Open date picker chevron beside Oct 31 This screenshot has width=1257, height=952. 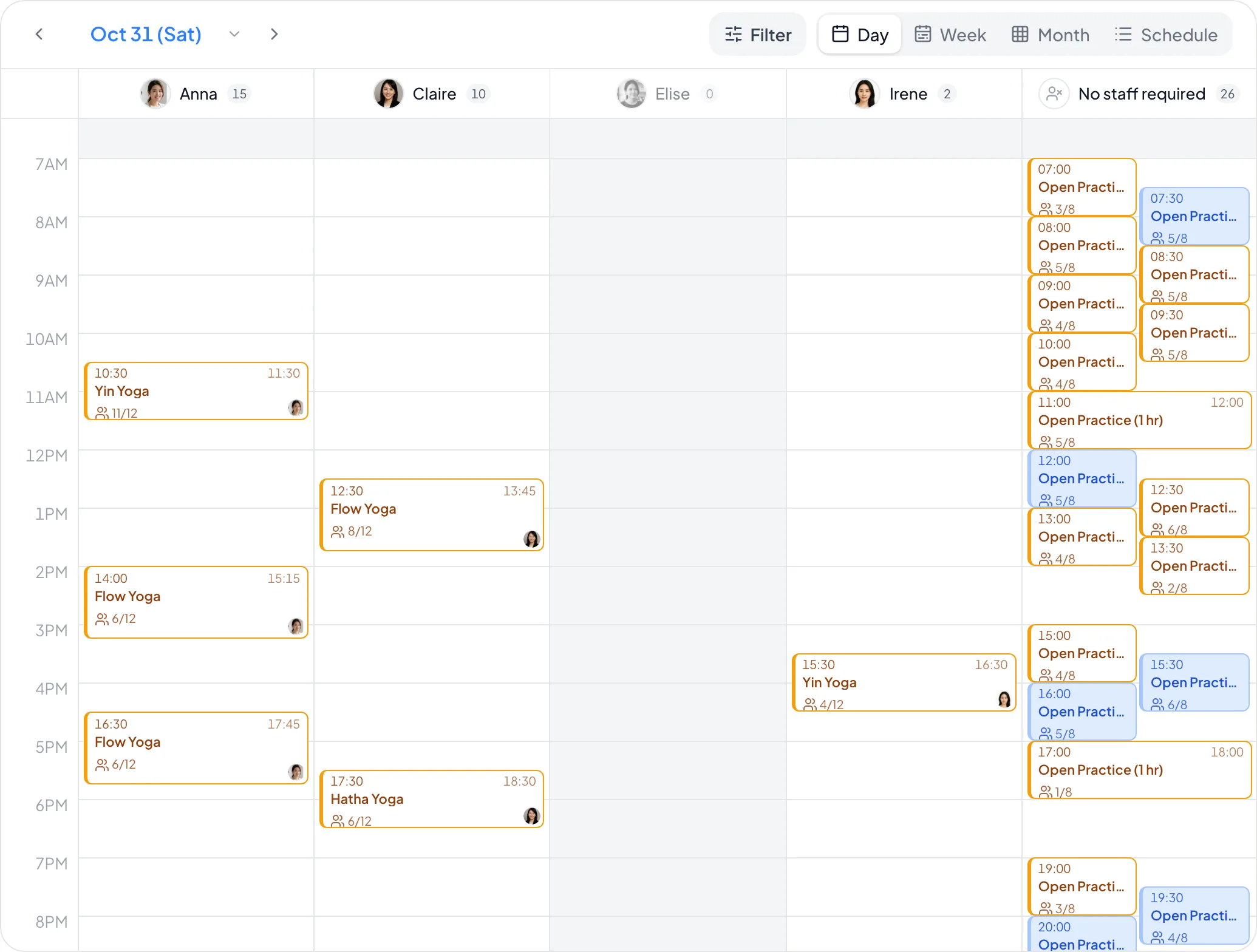[x=234, y=34]
